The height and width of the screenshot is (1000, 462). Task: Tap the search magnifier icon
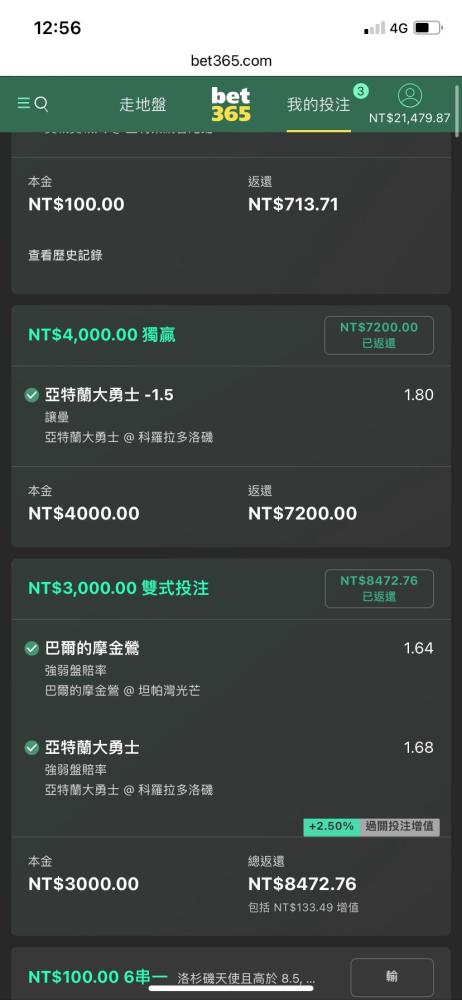tap(41, 104)
